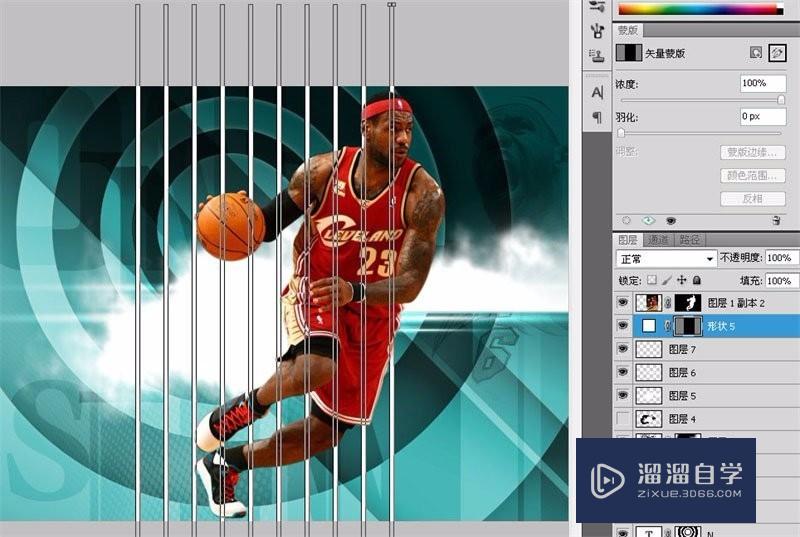Toggle lock position cross-arrows icon

click(x=682, y=280)
